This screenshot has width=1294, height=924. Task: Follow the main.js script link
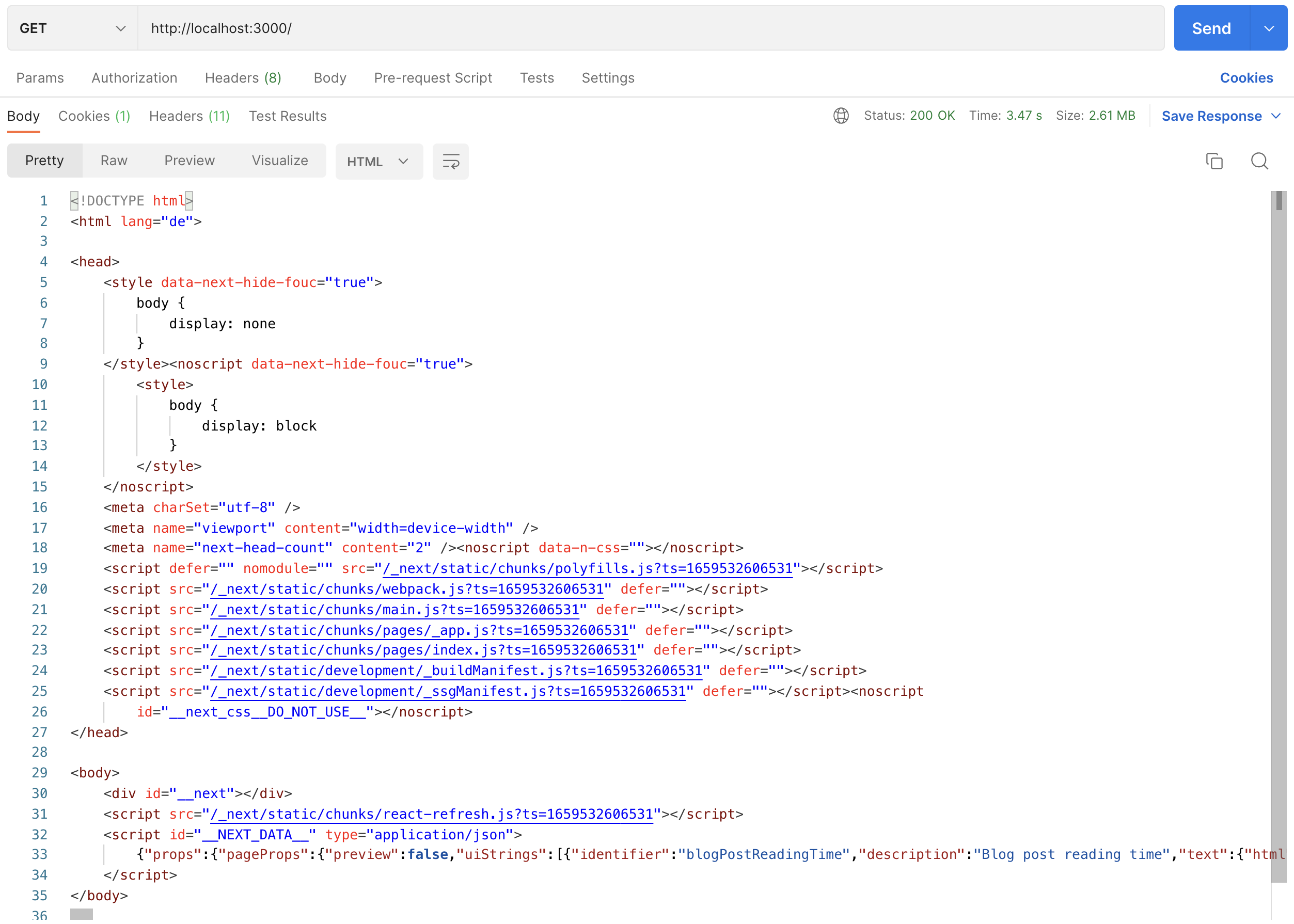[x=395, y=609]
